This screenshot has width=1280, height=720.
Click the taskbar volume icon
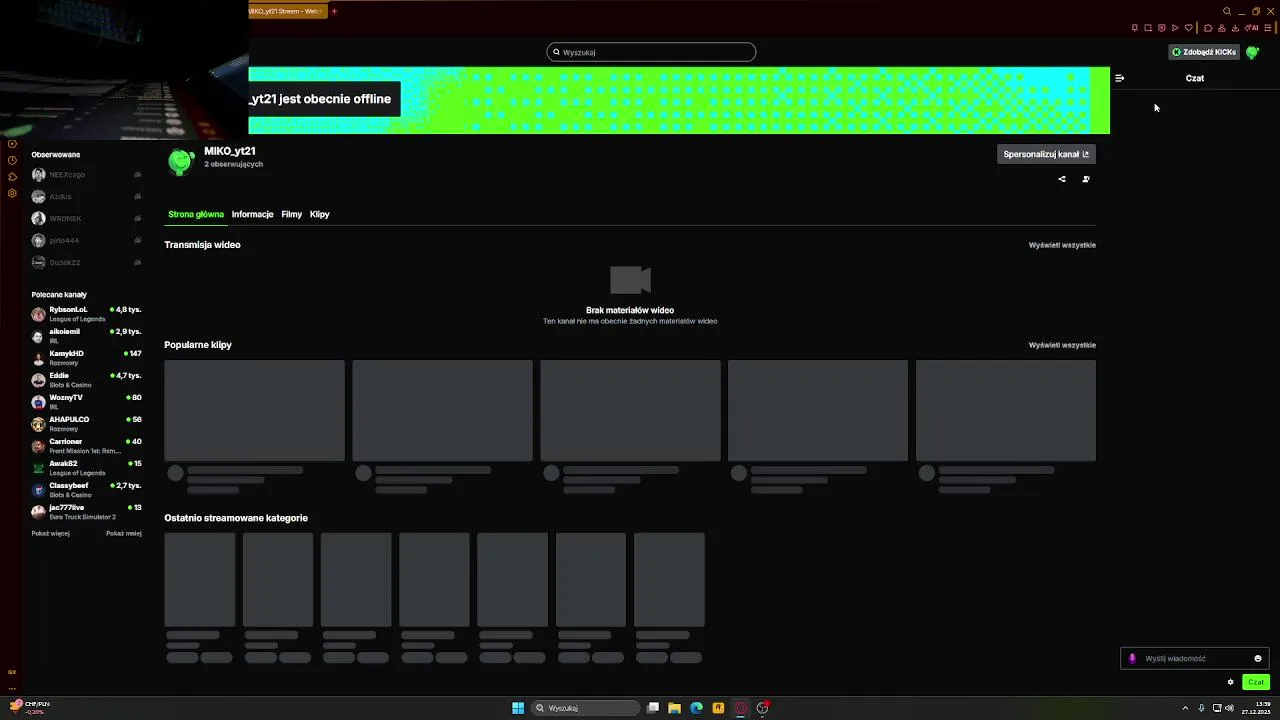(1229, 708)
